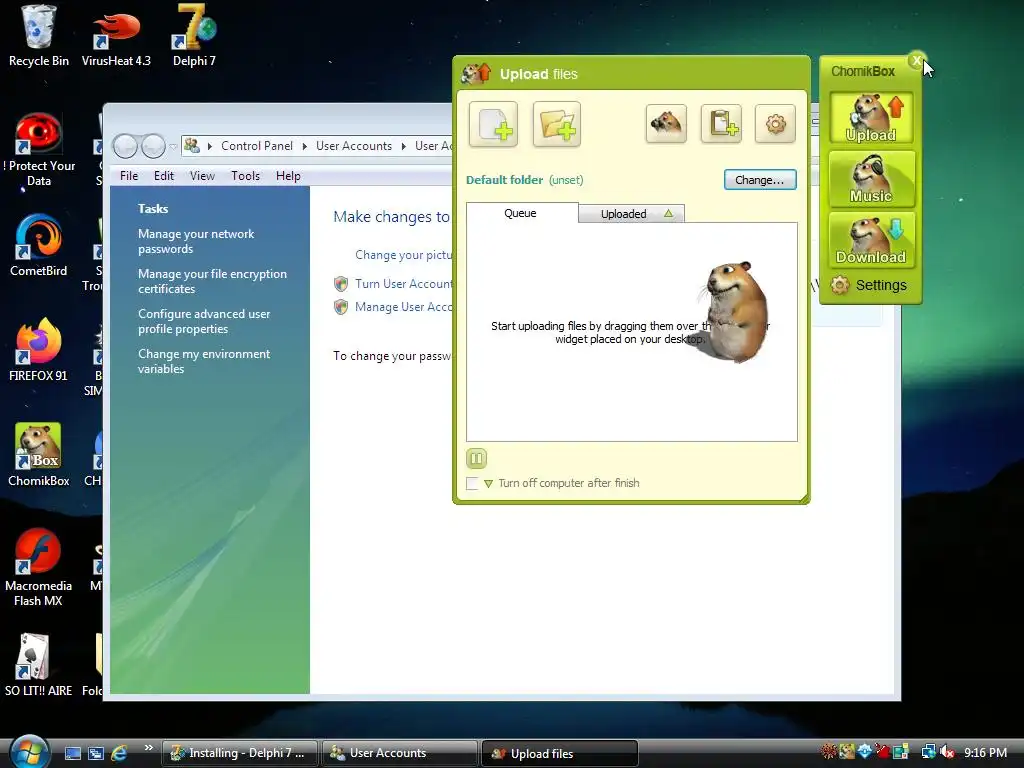Viewport: 1024px width, 768px height.
Task: Click Switch between windows quick launch icon
Action: coord(96,753)
